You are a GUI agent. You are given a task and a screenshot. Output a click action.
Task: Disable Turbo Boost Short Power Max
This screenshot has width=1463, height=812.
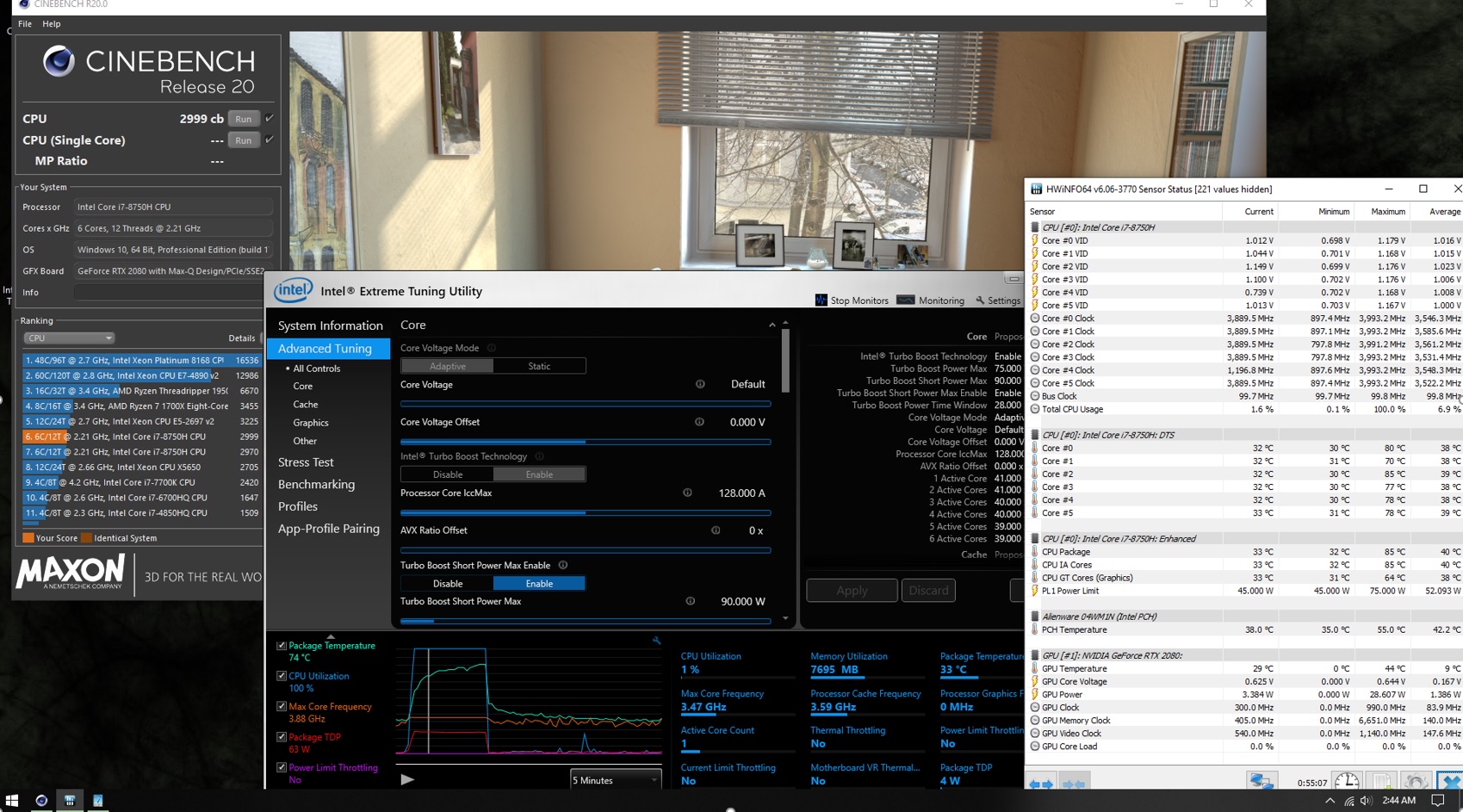click(x=447, y=584)
